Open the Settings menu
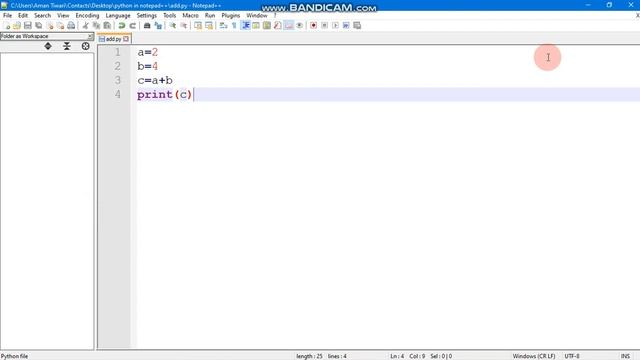The height and width of the screenshot is (360, 640). (x=147, y=16)
